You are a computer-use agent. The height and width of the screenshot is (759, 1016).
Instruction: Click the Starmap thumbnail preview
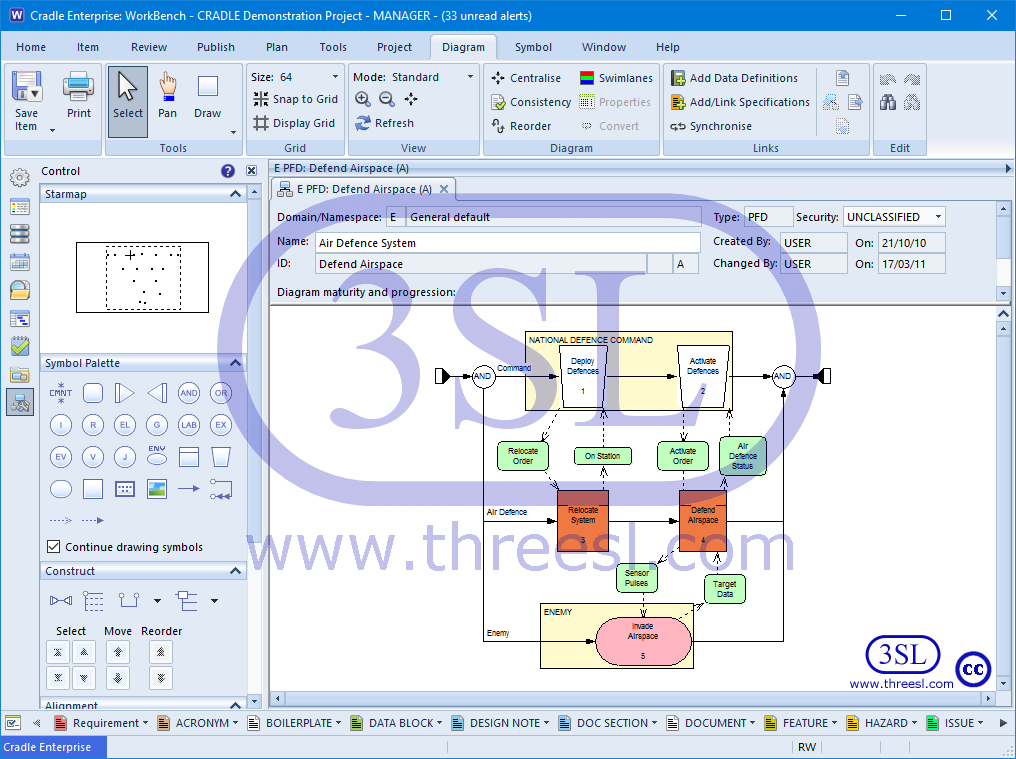click(143, 277)
